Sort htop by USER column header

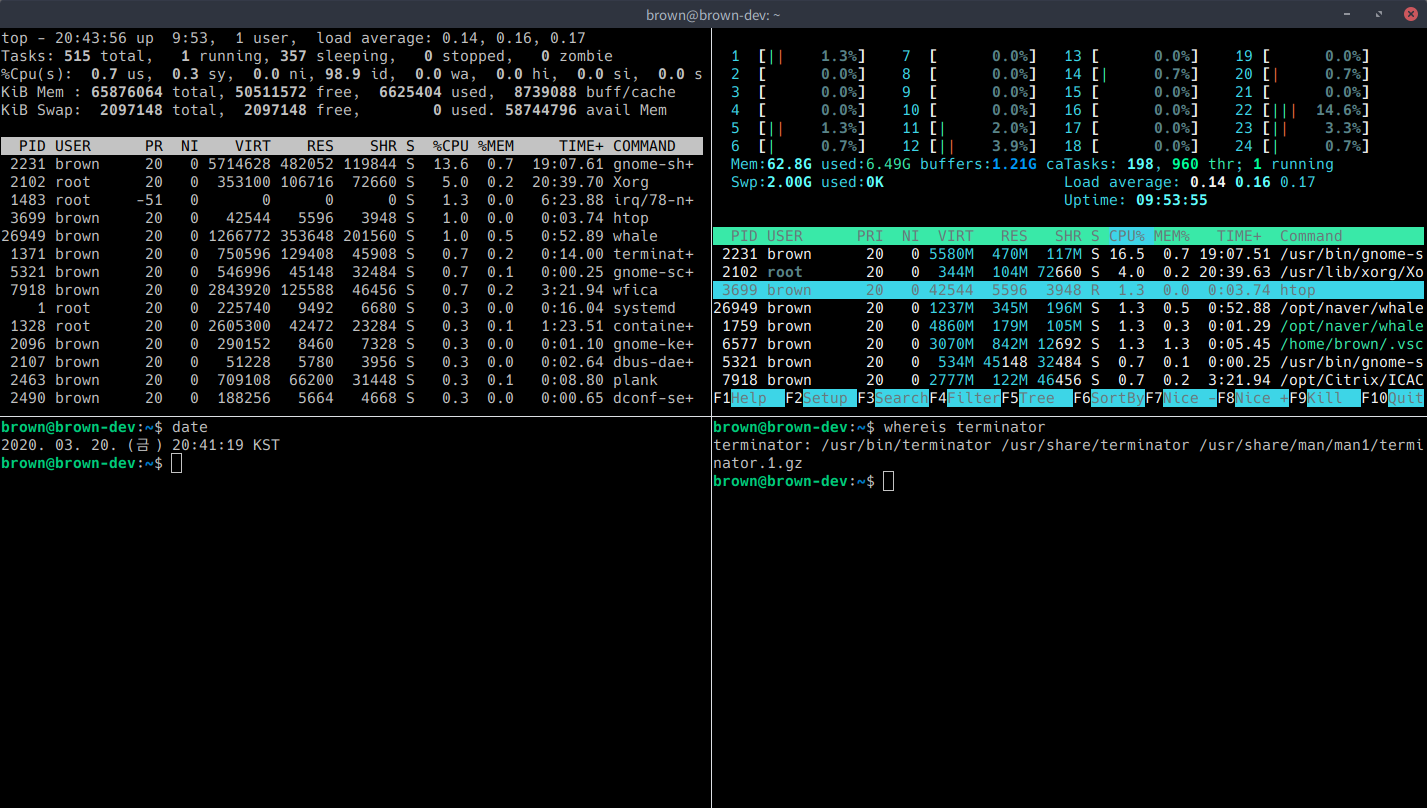click(x=785, y=236)
